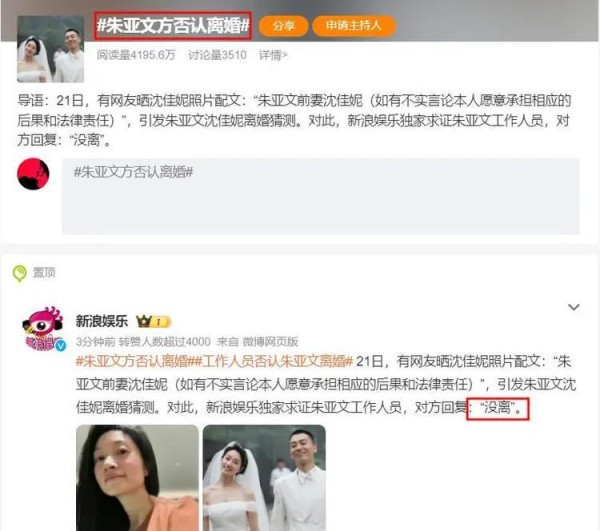
Task: Open the wedding couple photo in post
Action: point(264,477)
